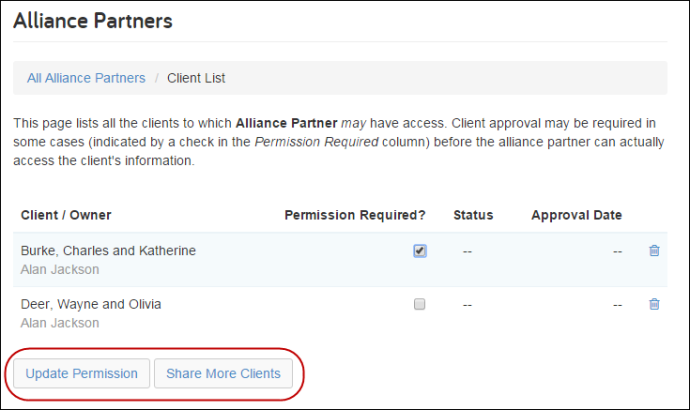
Task: Click the Status column header
Action: pos(473,215)
